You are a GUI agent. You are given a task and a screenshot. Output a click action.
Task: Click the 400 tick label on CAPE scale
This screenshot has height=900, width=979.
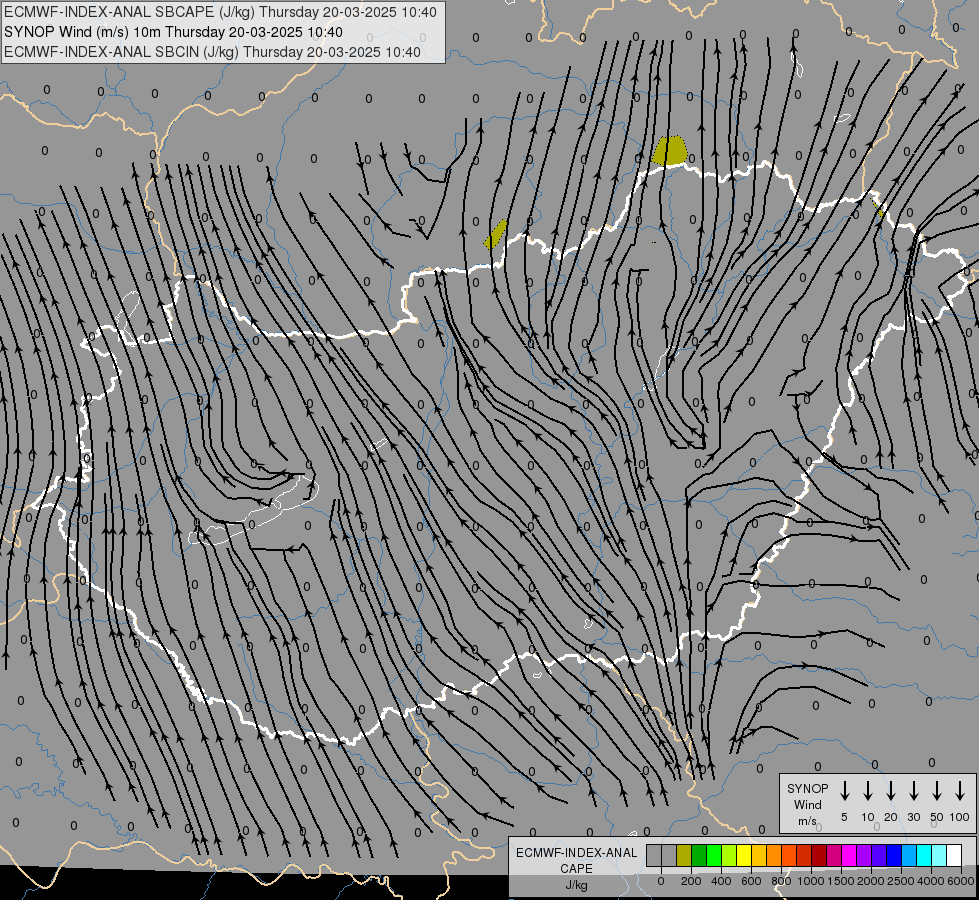coord(721,881)
